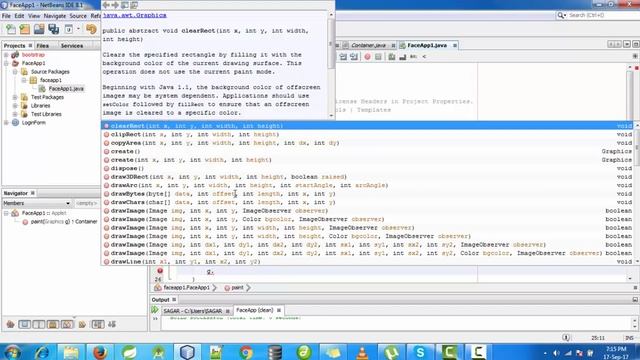Close the FaceApp1.java editor tab
This screenshot has width=640, height=360.
coord(455,45)
